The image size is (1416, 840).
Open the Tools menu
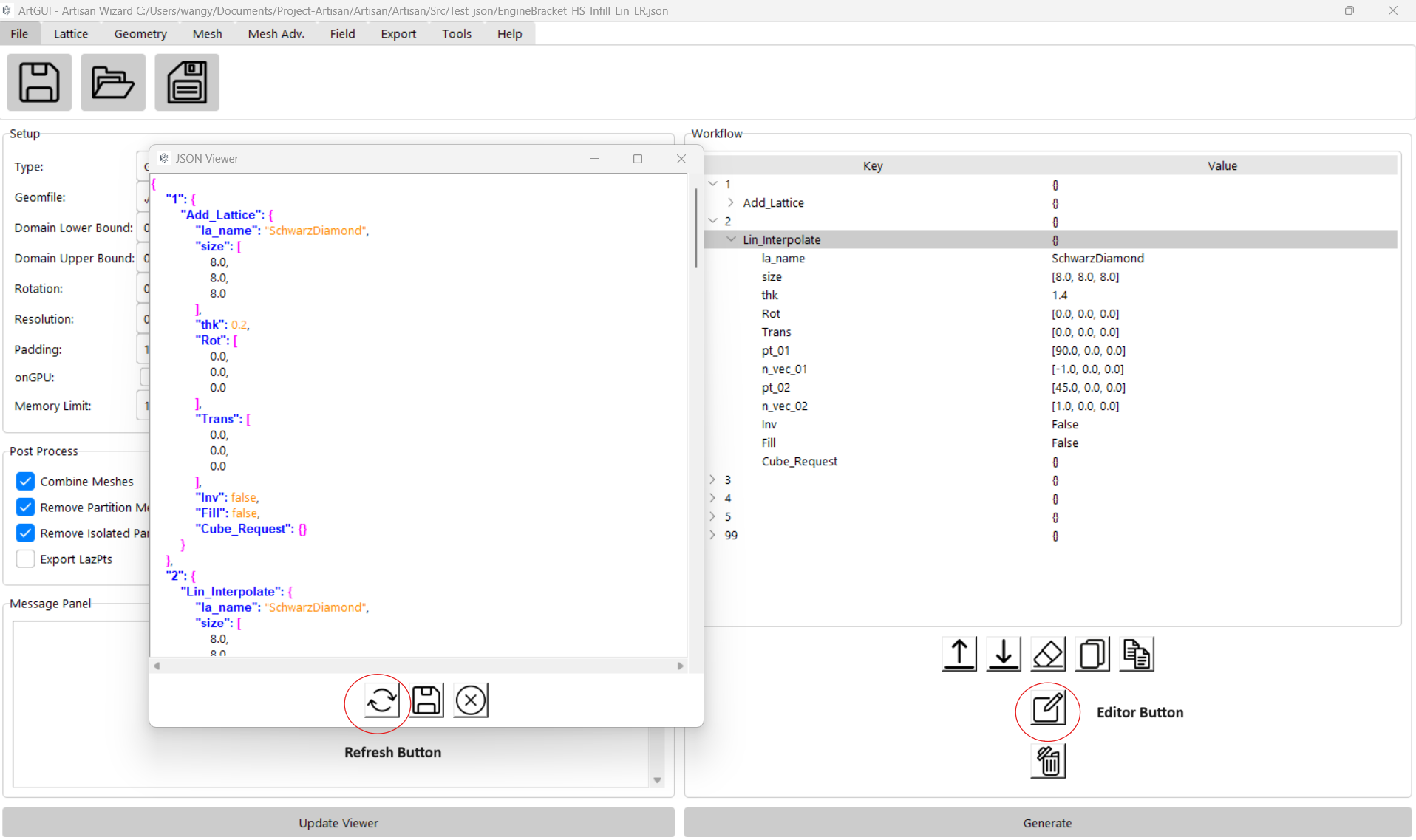(x=457, y=34)
